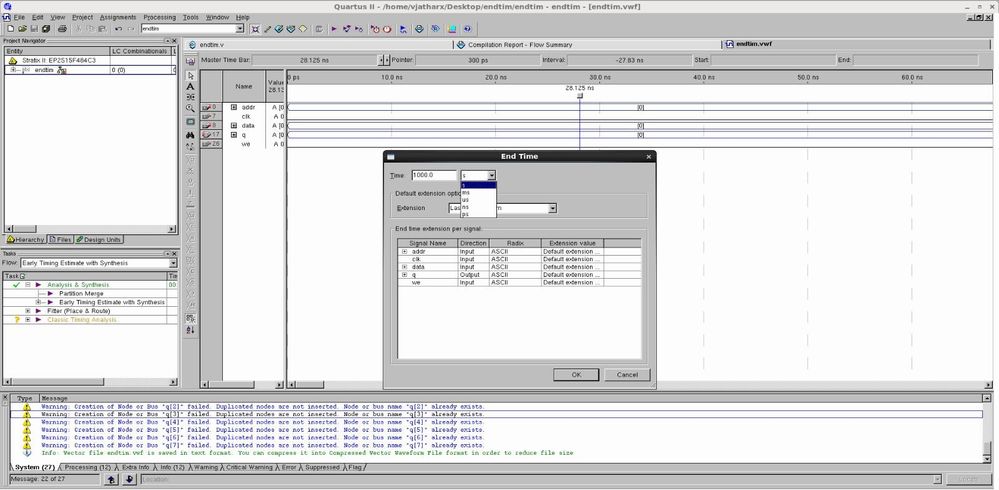This screenshot has height=490, width=999.
Task: Expand the addr bus in waveform name list
Action: tap(234, 107)
